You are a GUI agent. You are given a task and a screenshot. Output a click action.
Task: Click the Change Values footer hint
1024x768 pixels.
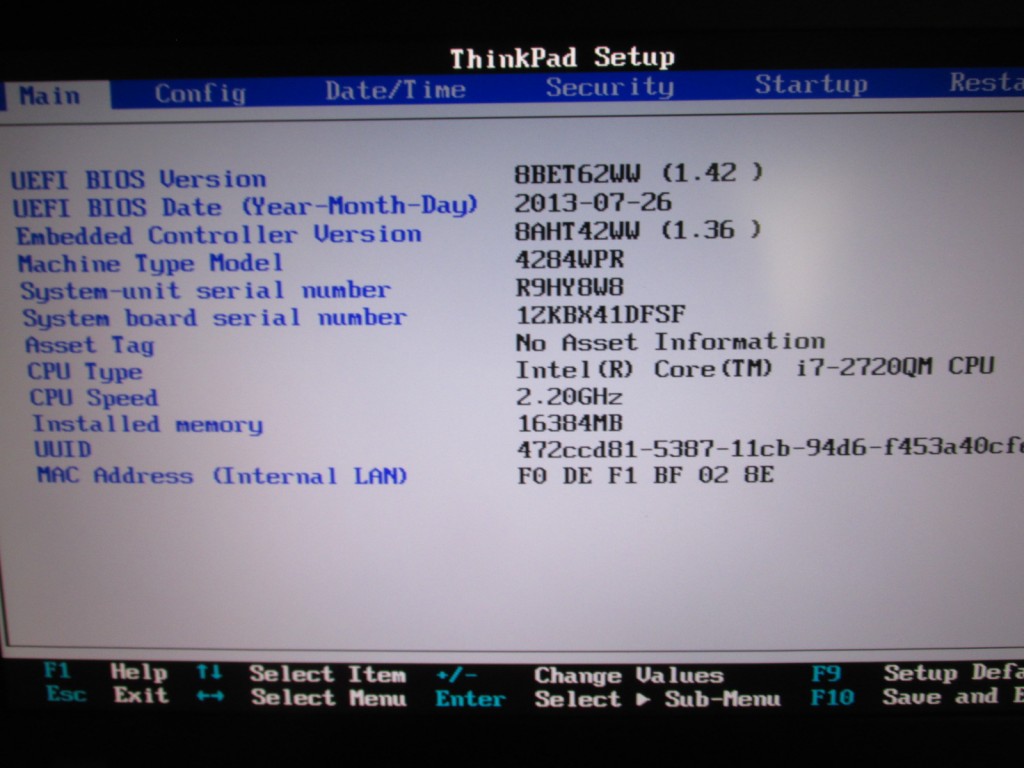point(628,675)
